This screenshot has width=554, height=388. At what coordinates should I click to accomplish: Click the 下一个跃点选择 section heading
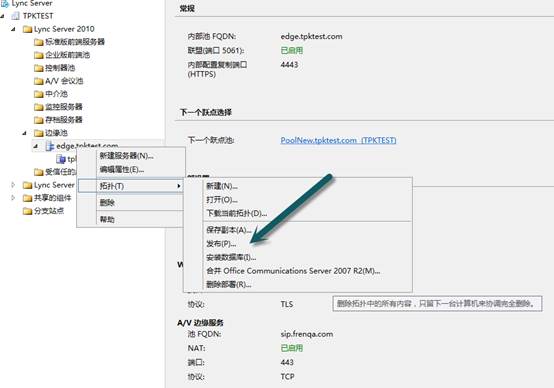pos(206,112)
